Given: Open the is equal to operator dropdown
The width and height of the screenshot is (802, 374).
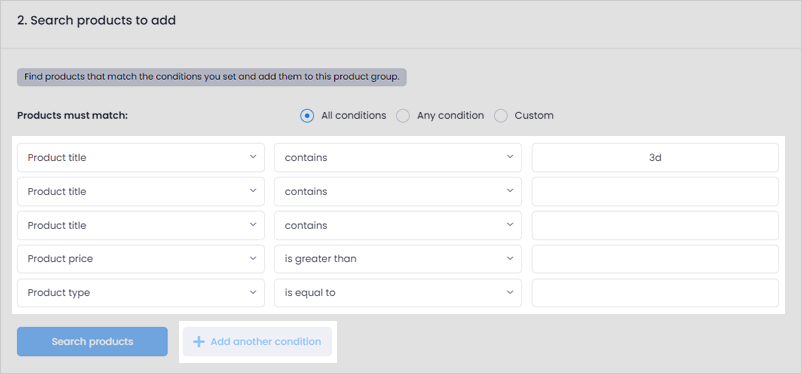Looking at the screenshot, I should pos(398,293).
